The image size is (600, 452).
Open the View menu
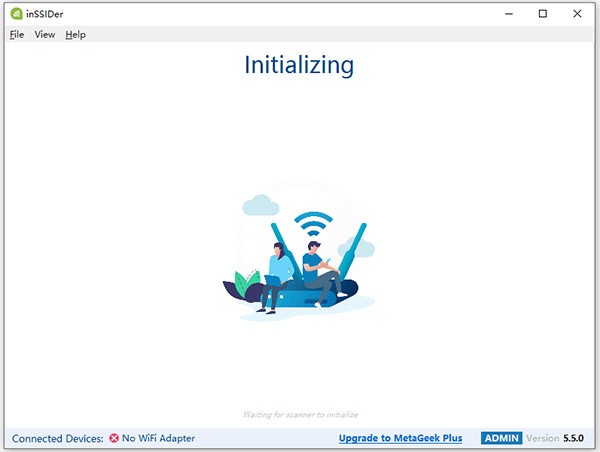45,34
